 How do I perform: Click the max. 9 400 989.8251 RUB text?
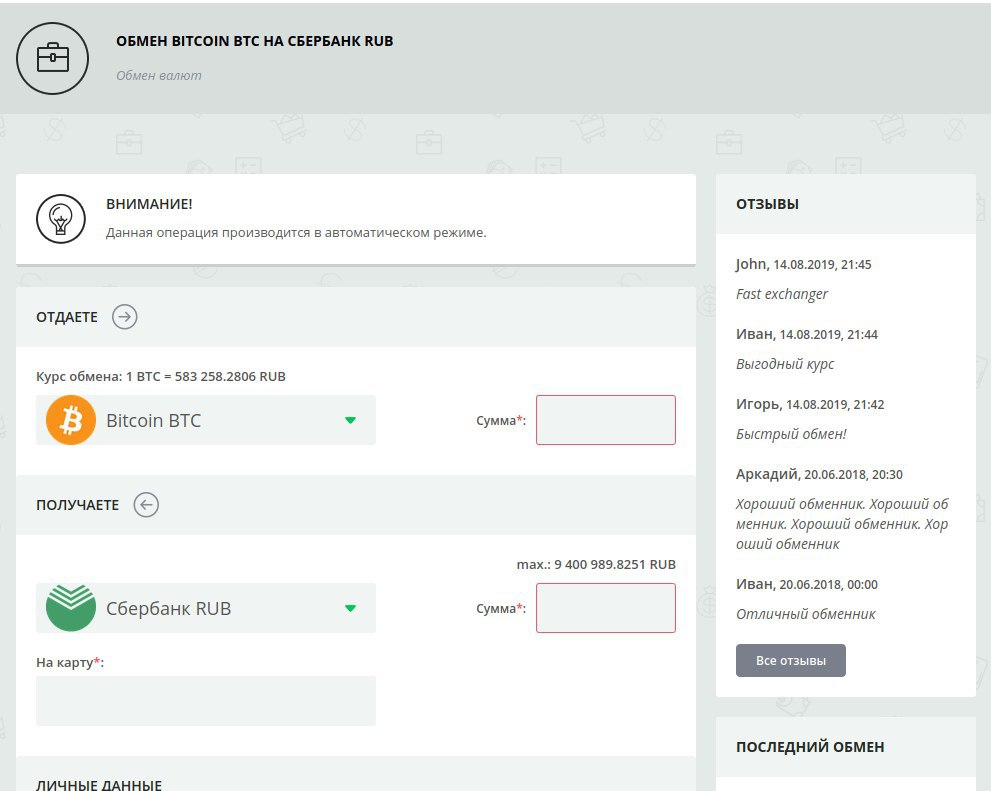coord(596,564)
